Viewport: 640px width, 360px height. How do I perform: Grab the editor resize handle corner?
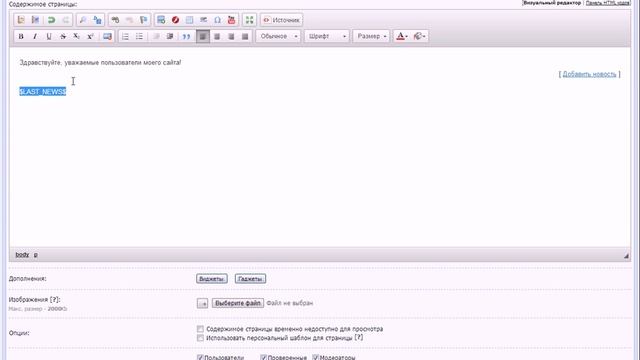[626, 256]
